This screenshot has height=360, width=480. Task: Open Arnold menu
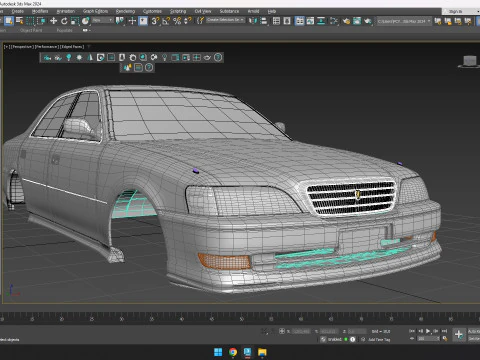pos(253,11)
